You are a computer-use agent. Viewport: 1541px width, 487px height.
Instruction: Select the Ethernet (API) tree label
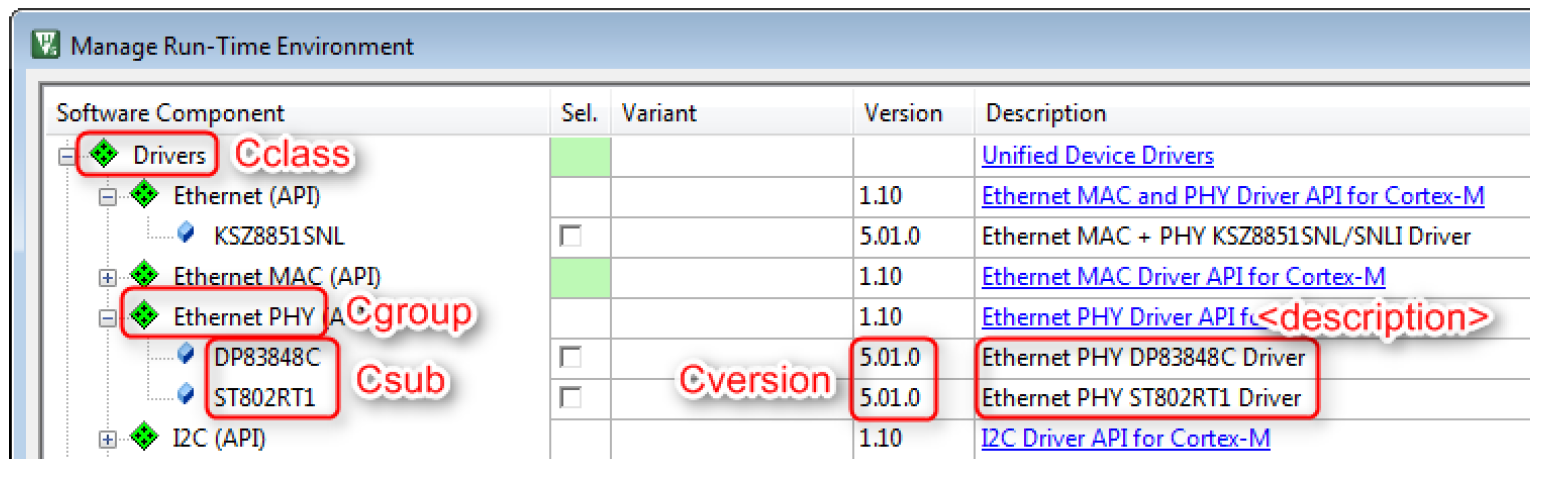[247, 196]
